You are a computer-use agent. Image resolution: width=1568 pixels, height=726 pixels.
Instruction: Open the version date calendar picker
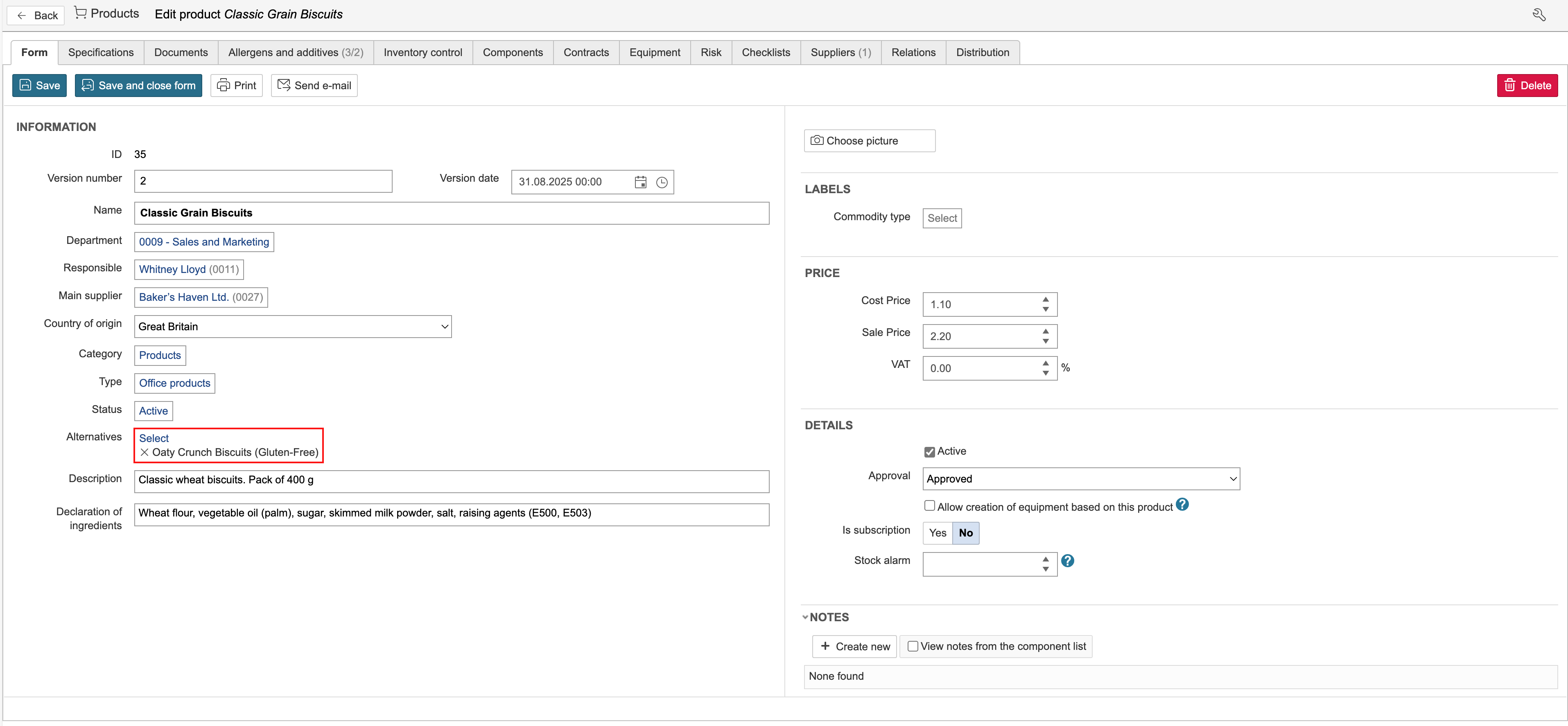(x=640, y=182)
